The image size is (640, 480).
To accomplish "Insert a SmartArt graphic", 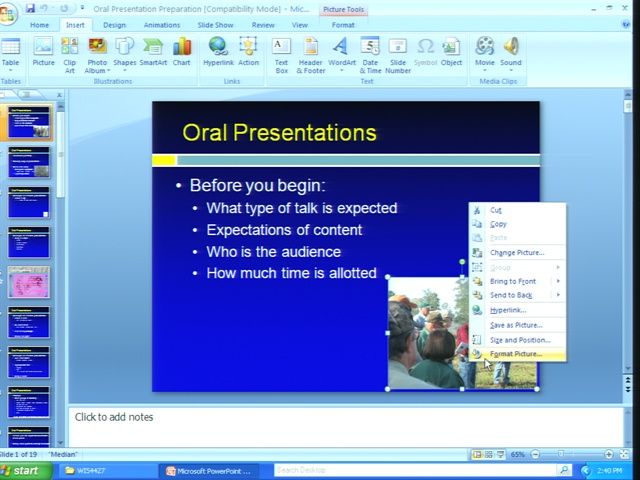I will tap(153, 52).
